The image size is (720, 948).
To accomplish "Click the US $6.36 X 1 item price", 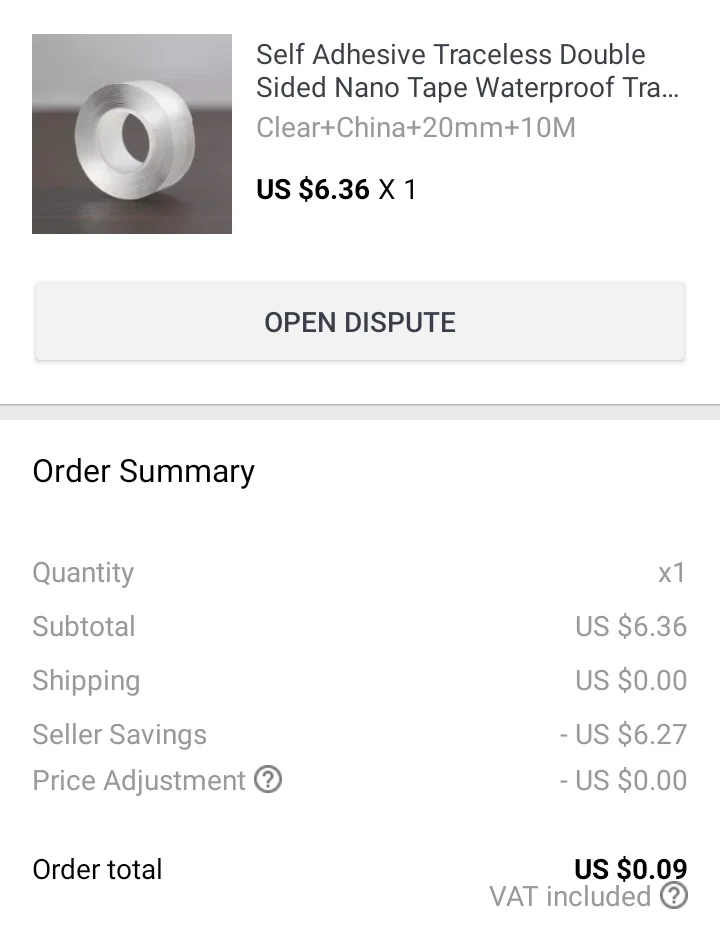I will point(336,189).
